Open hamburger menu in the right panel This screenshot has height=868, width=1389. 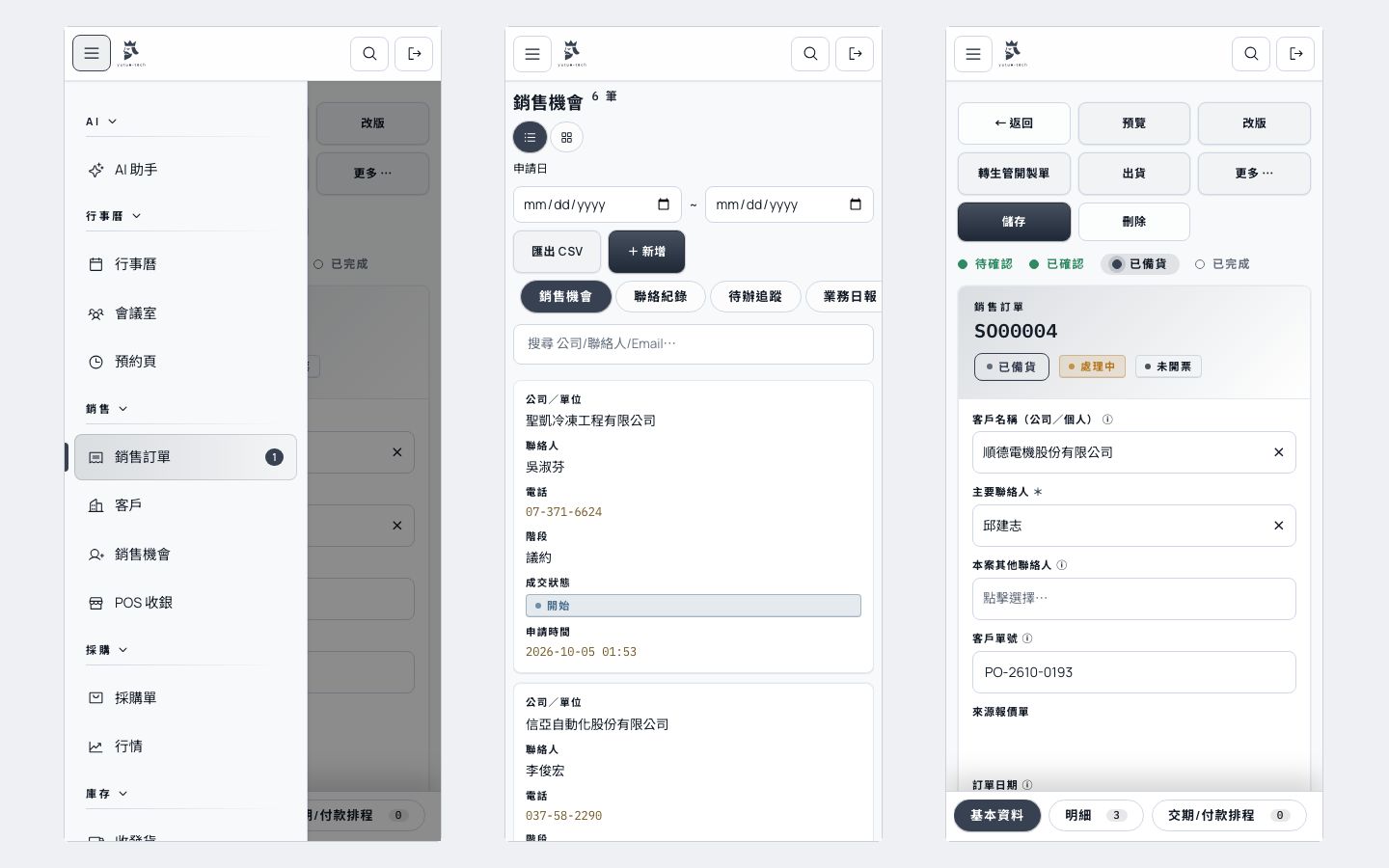[973, 54]
